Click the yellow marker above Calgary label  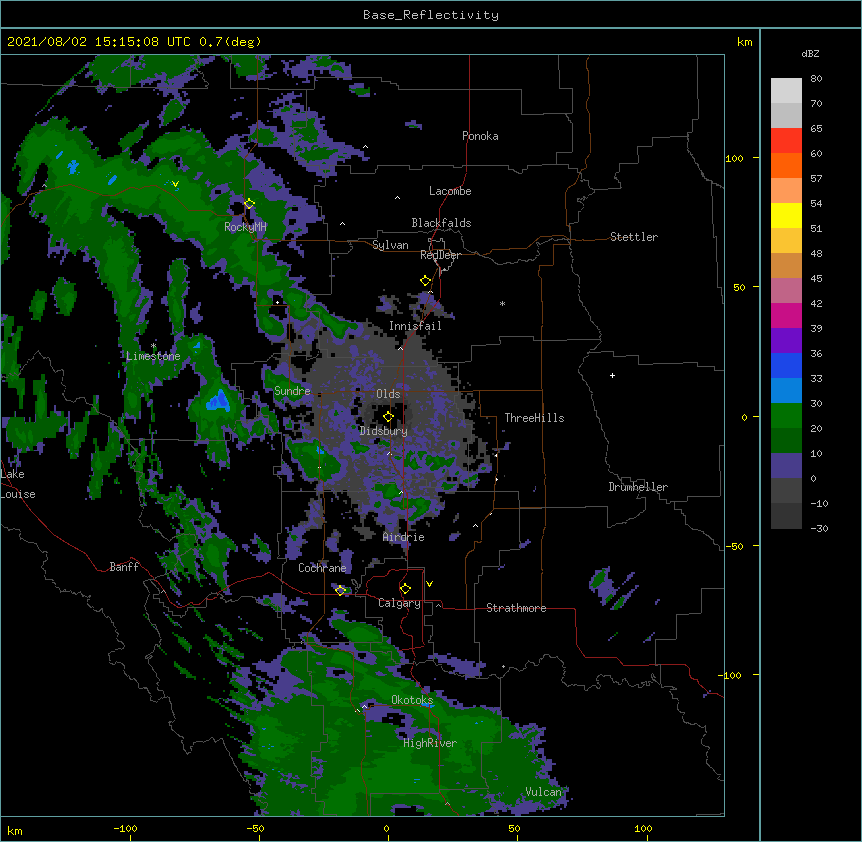click(405, 589)
